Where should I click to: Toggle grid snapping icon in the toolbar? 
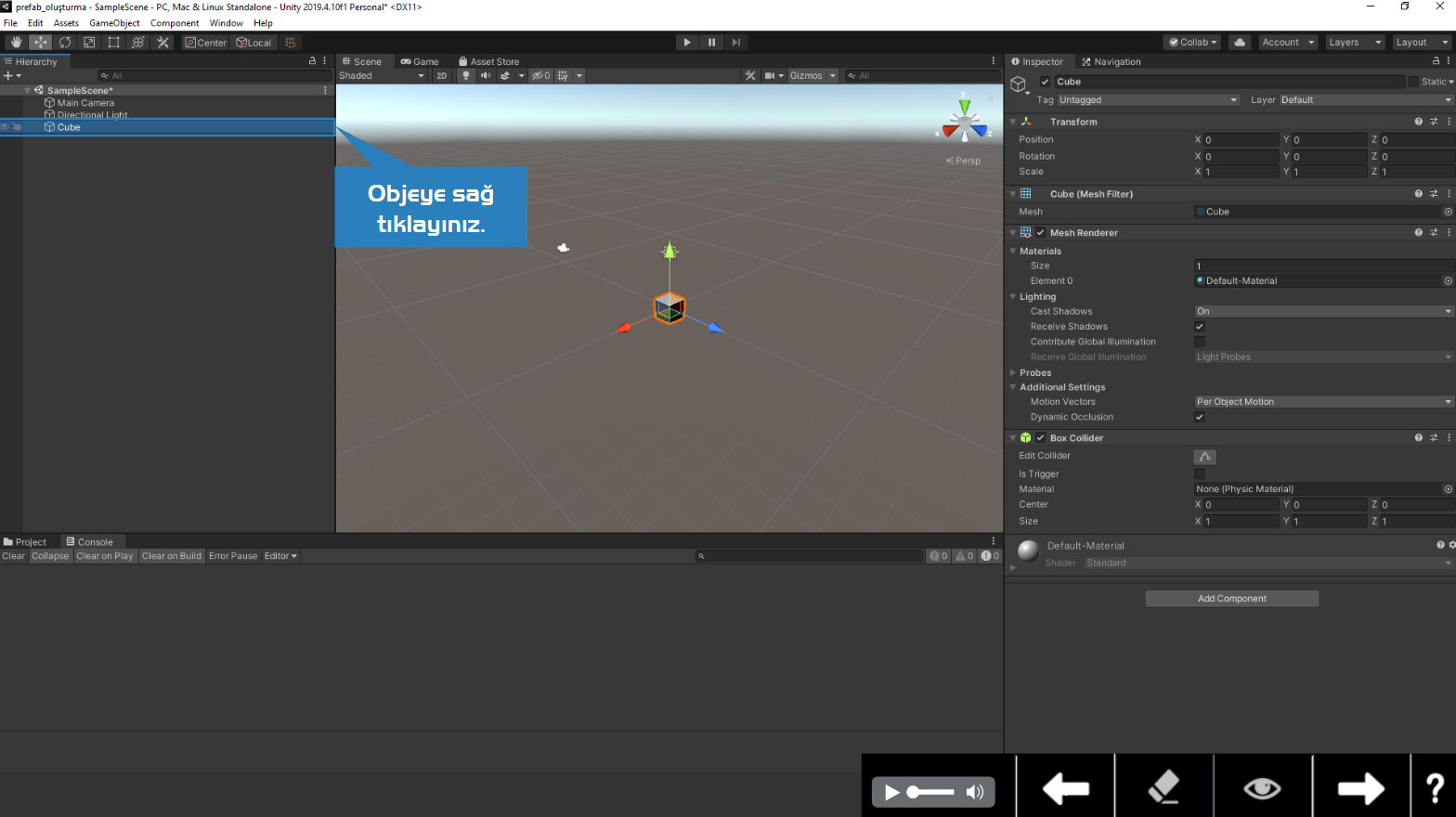(x=291, y=43)
